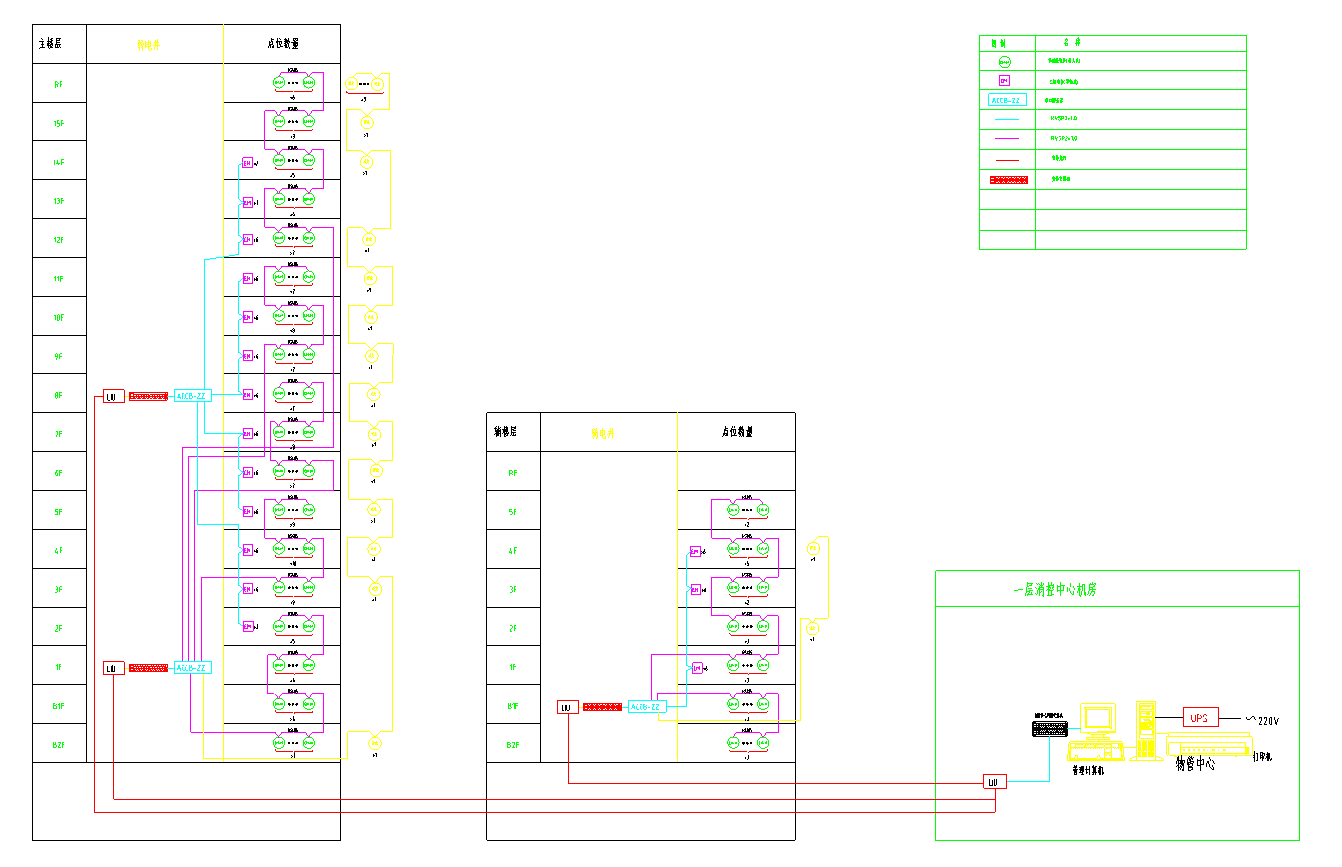Image resolution: width=1342 pixels, height=867 pixels.
Task: Click the ACCB-ZZ box on main building 8F
Action: pyautogui.click(x=191, y=396)
